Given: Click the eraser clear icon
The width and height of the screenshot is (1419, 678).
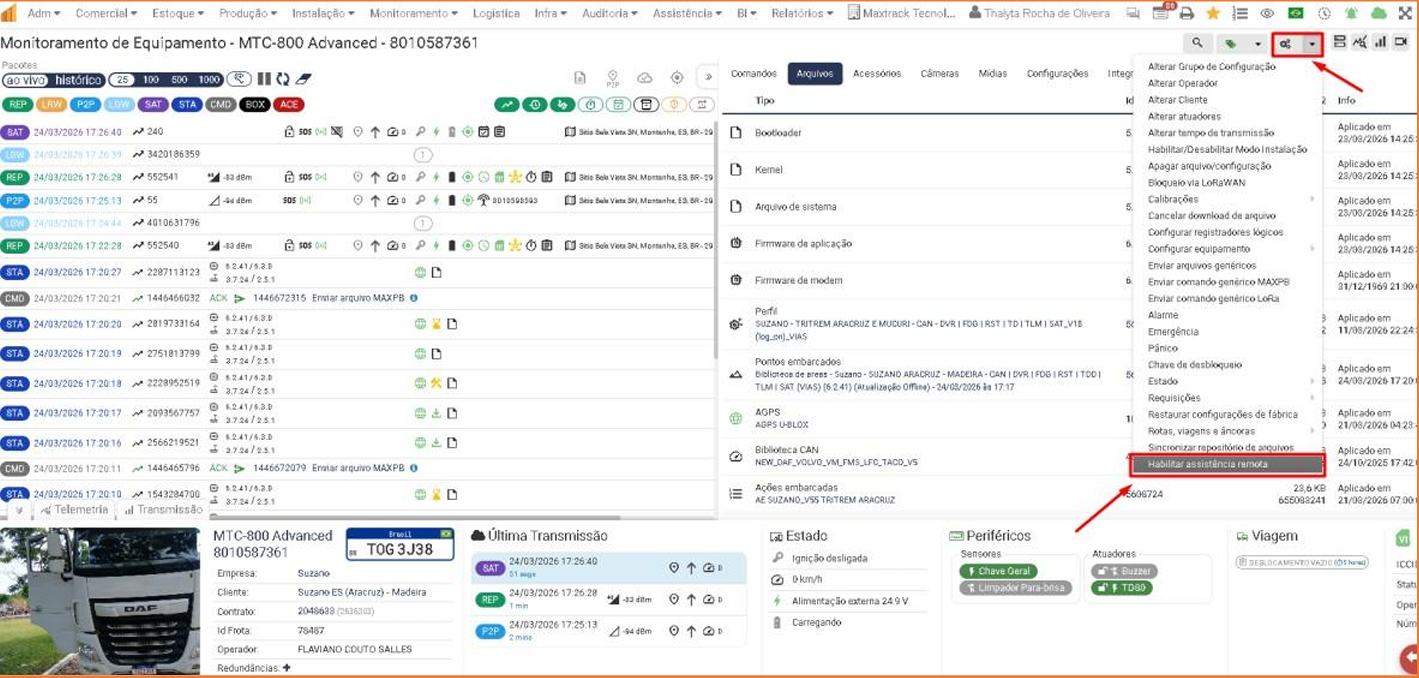Looking at the screenshot, I should (x=303, y=79).
